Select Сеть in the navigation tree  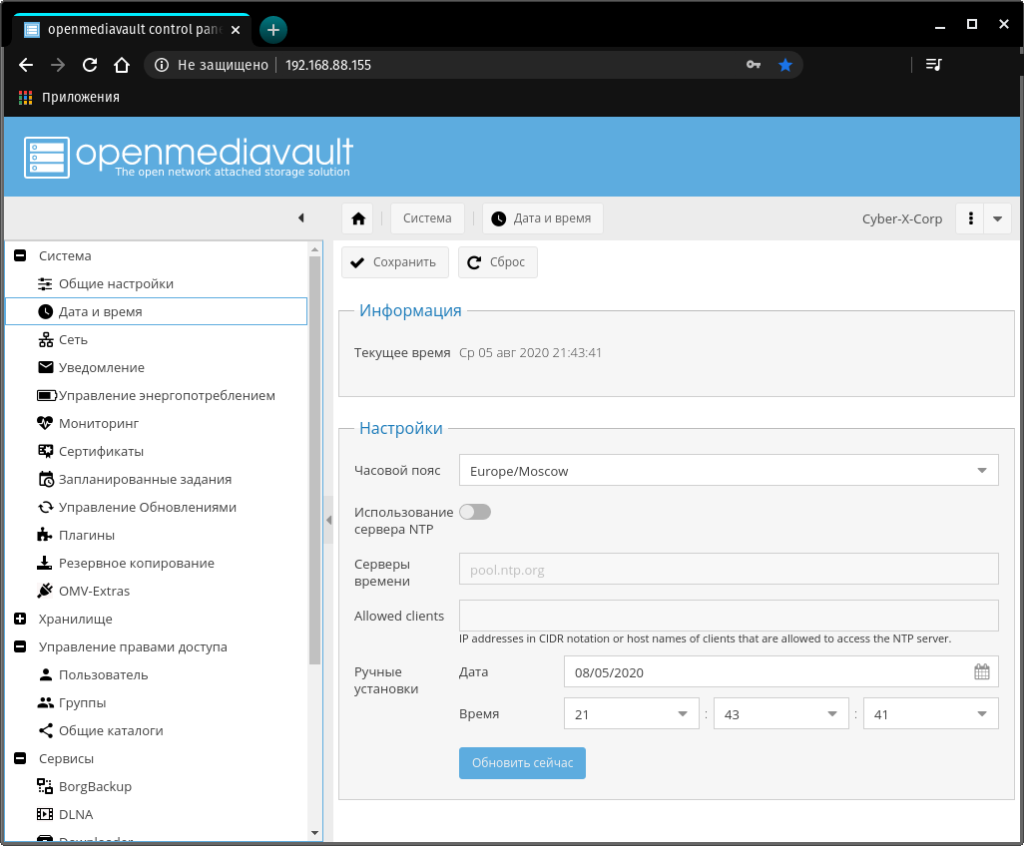pos(73,340)
